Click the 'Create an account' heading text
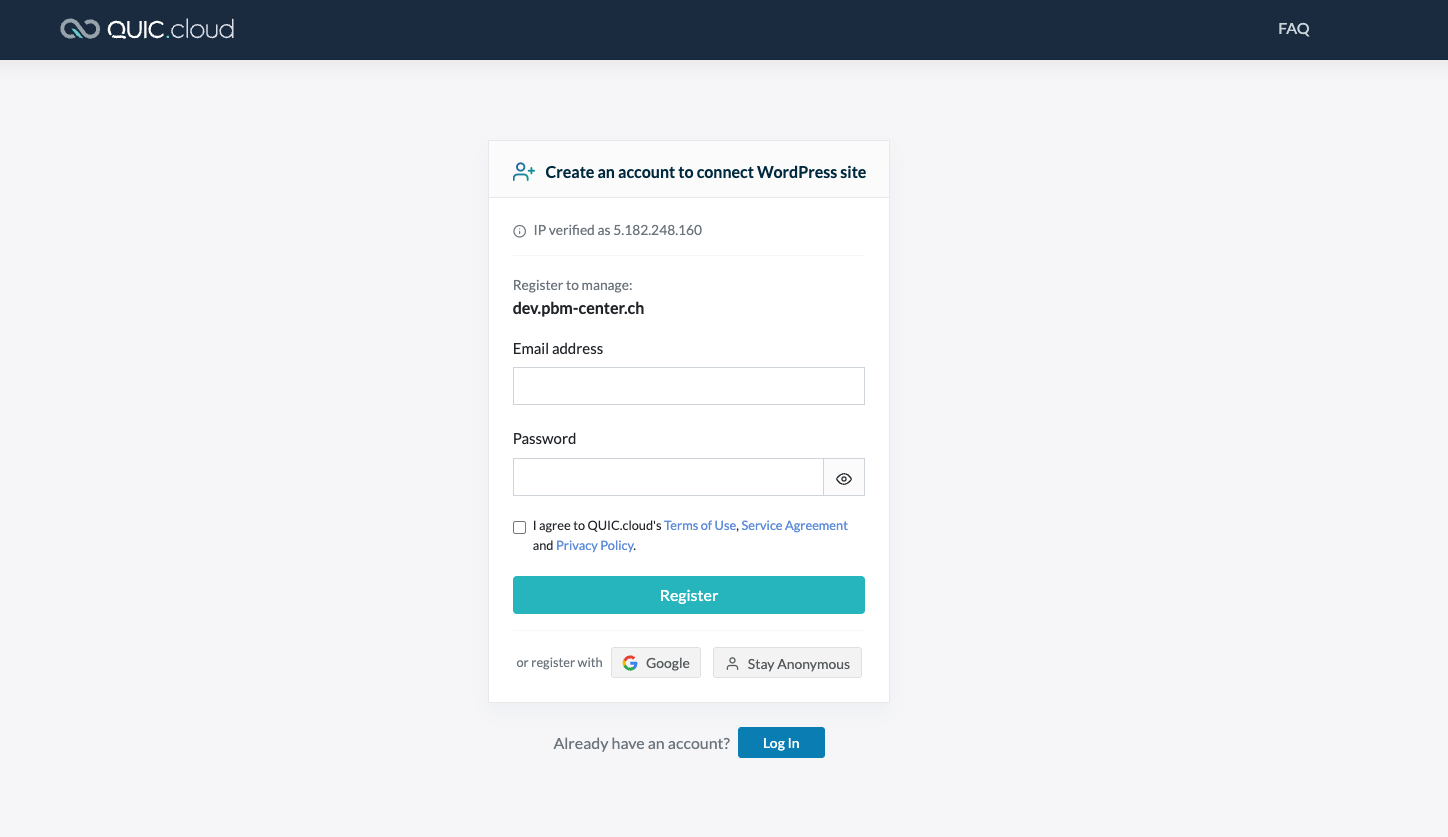1448x837 pixels. (705, 172)
